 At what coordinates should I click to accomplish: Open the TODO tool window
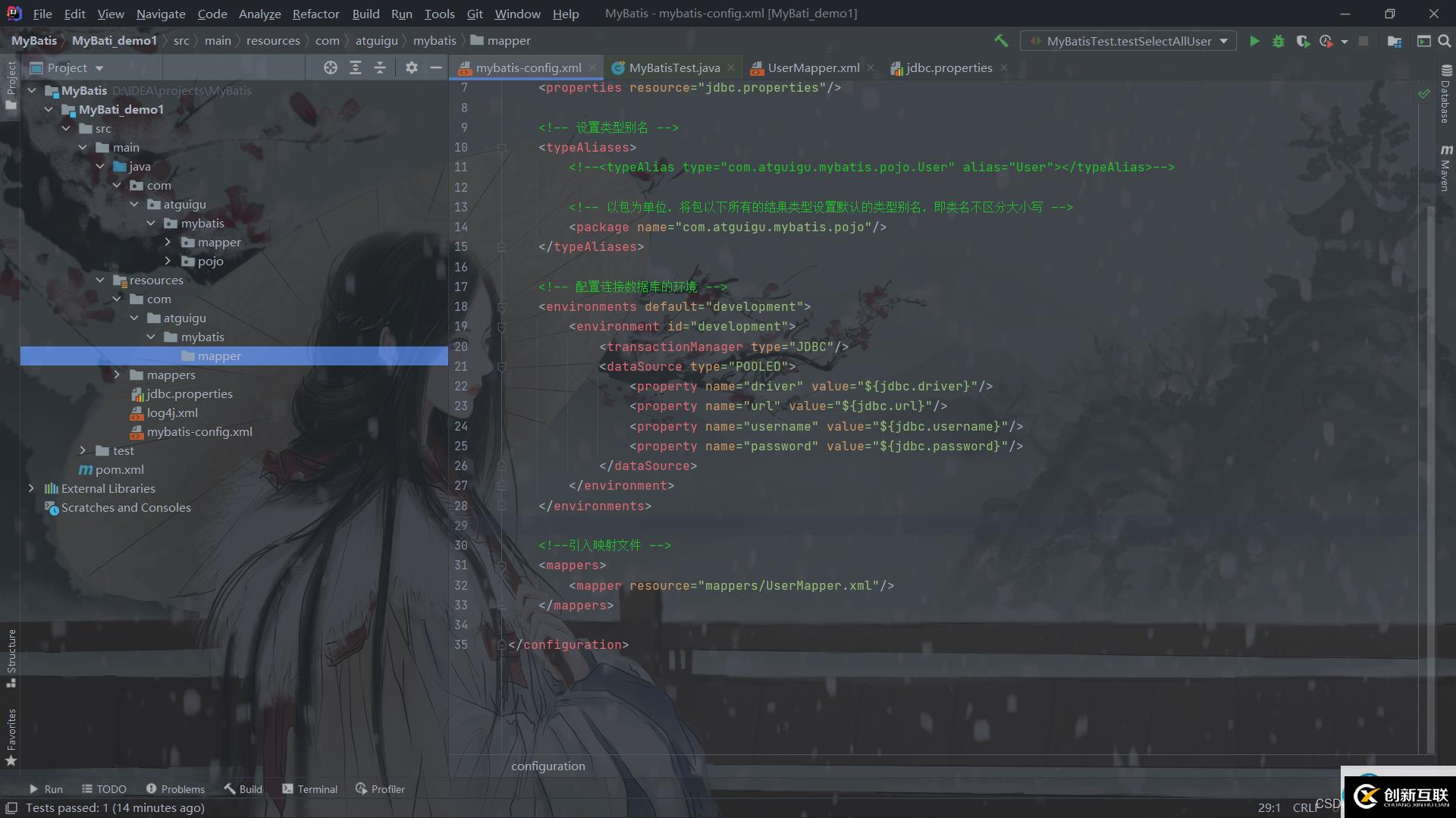[x=104, y=788]
